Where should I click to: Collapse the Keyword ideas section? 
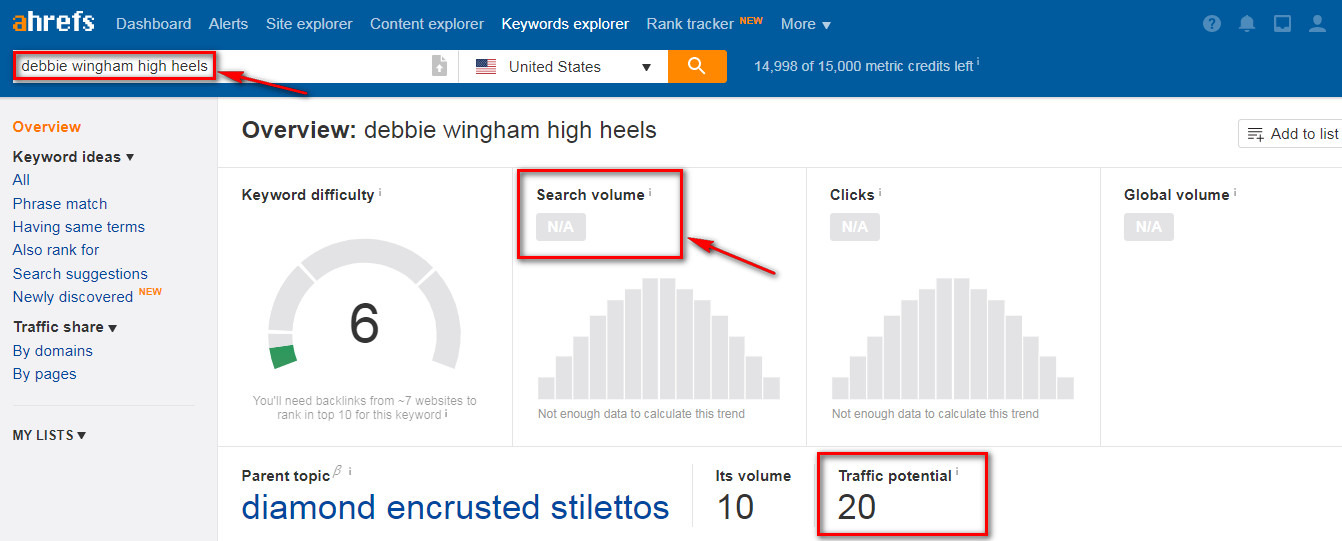coord(73,157)
